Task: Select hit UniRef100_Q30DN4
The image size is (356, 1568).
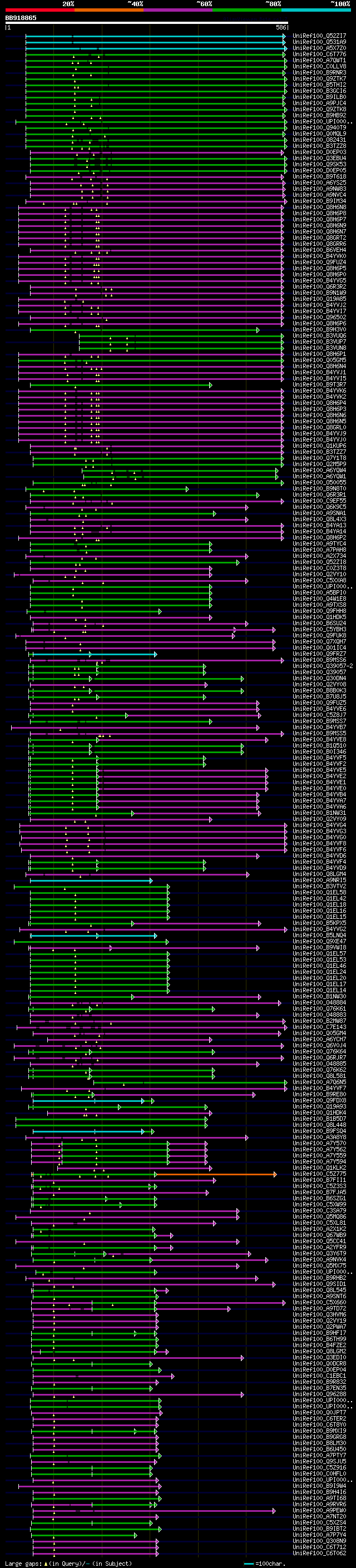Action: coord(319,678)
